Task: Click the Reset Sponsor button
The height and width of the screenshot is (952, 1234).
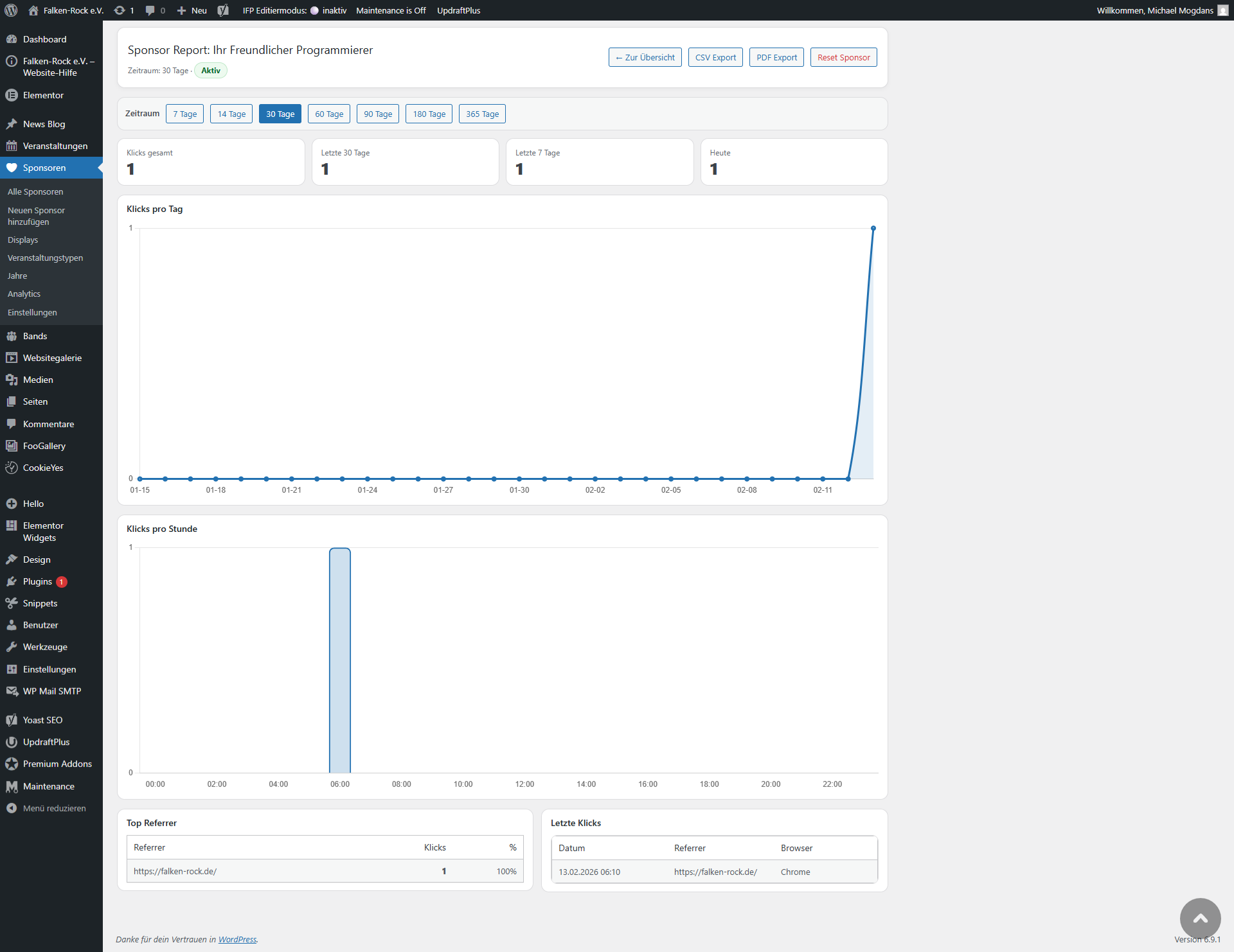Action: [843, 57]
